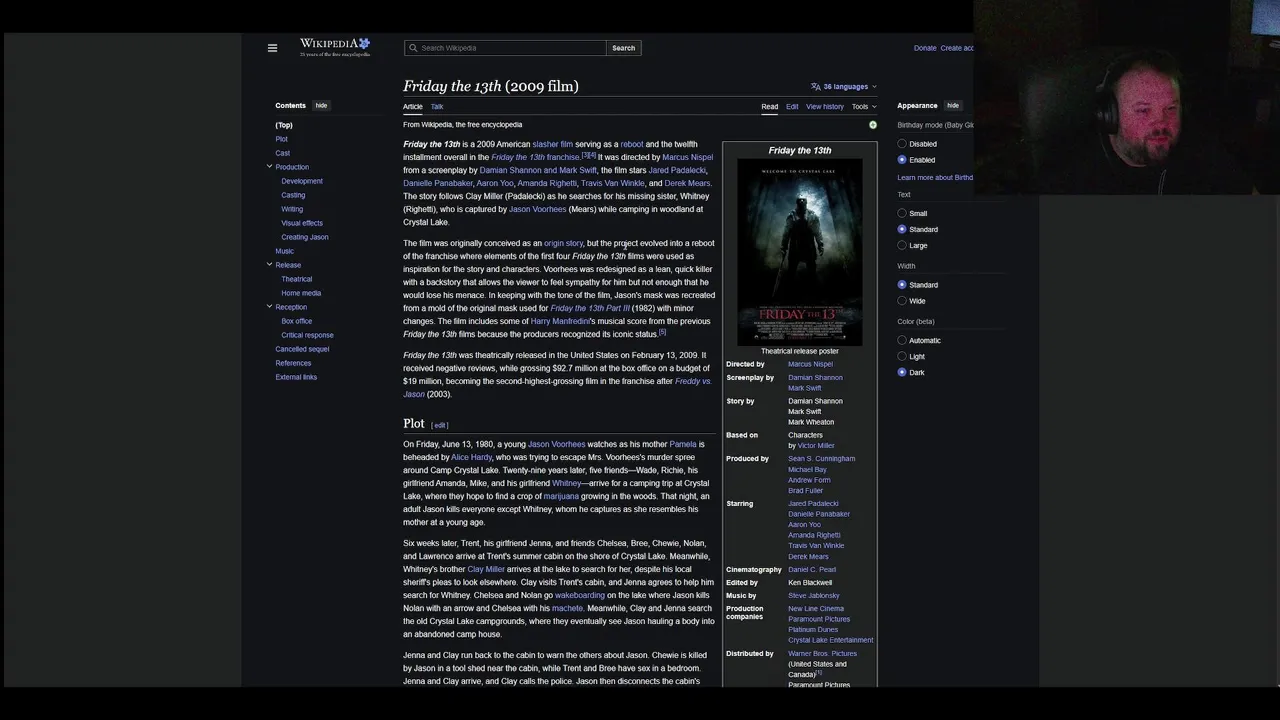
Task: Collapse the Release section in contents
Action: coord(269,264)
